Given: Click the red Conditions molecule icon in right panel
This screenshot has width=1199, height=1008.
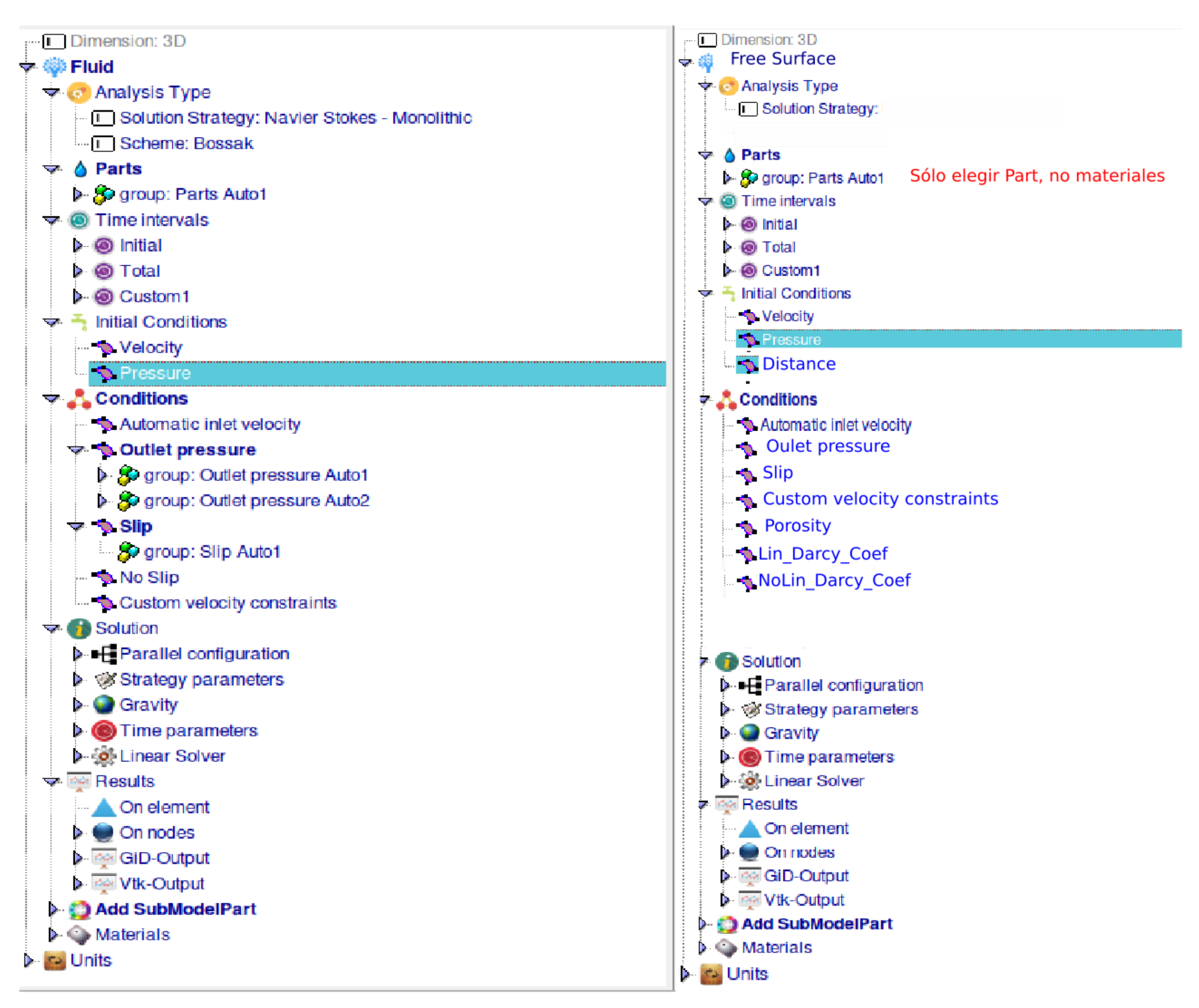Looking at the screenshot, I should point(726,400).
